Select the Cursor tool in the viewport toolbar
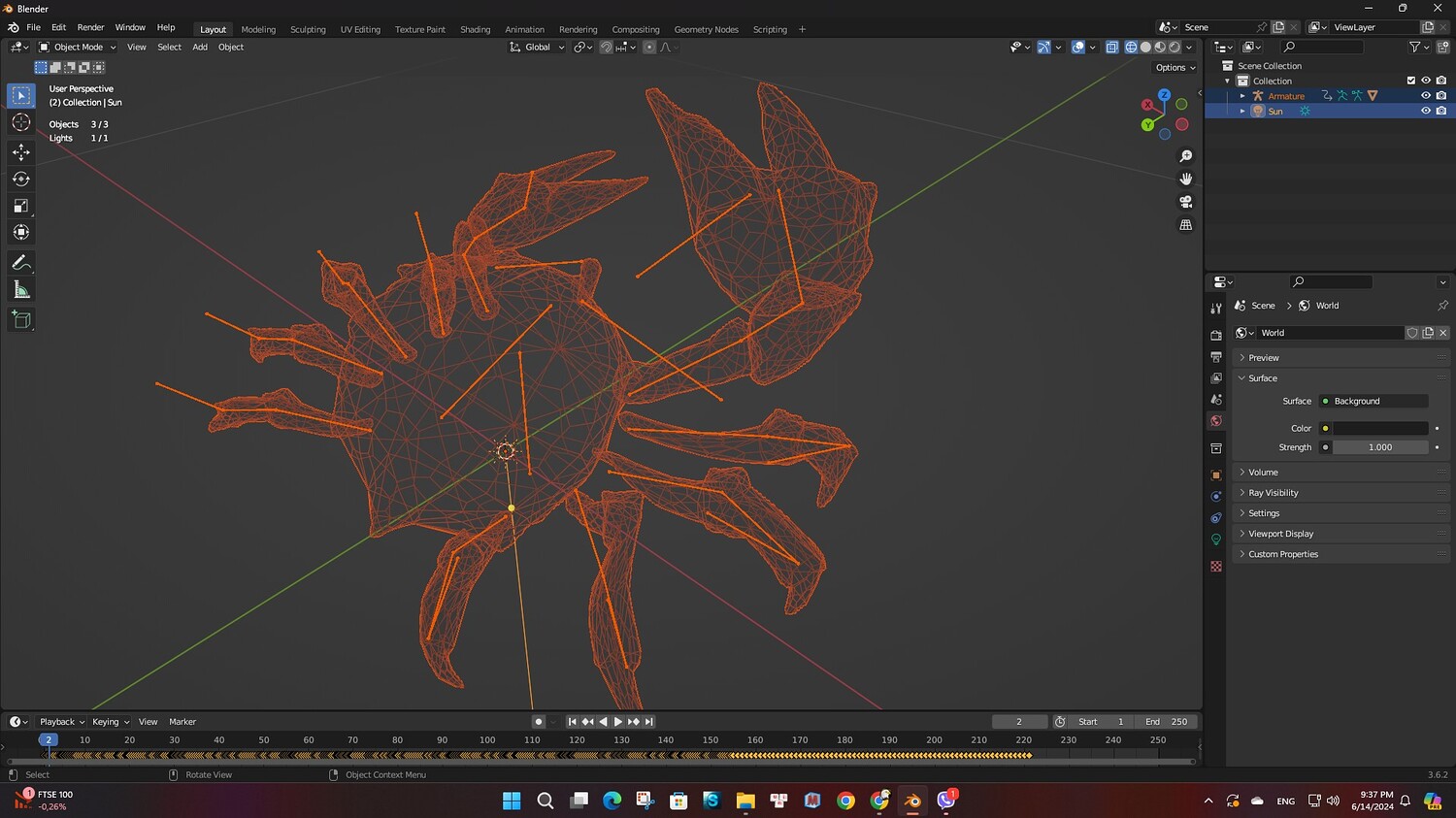Image resolution: width=1456 pixels, height=818 pixels. (x=21, y=122)
